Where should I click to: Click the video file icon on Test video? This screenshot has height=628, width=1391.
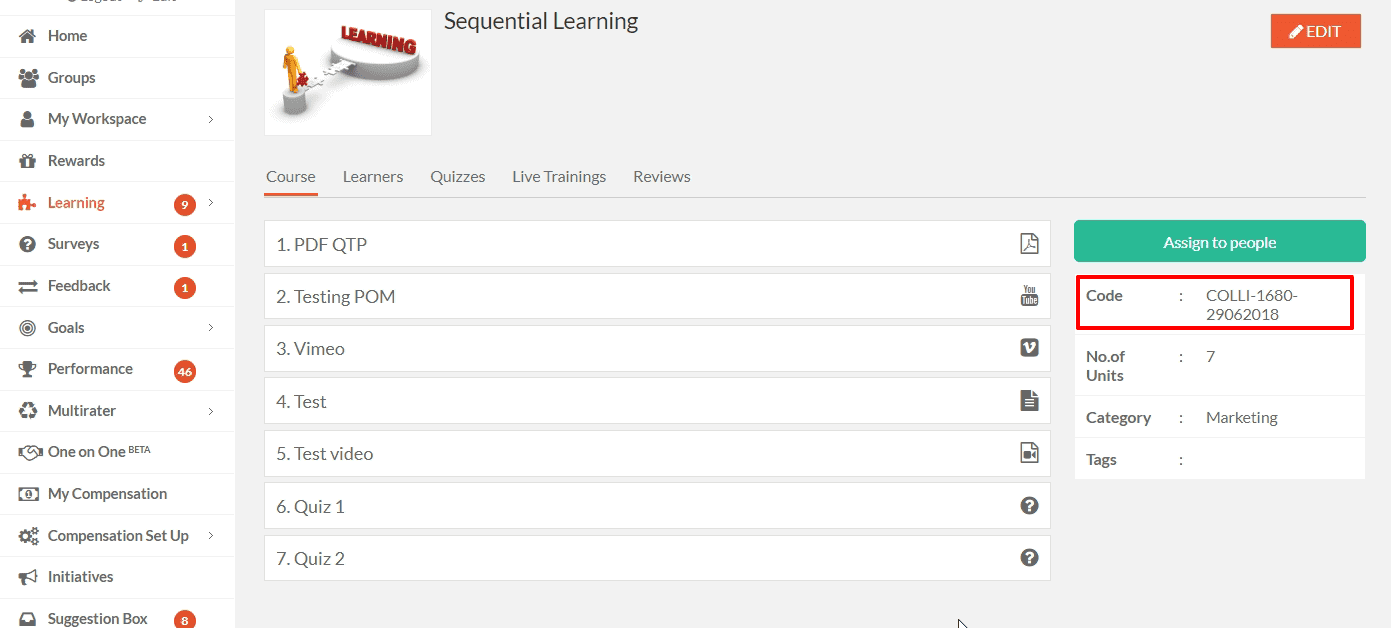[x=1029, y=453]
